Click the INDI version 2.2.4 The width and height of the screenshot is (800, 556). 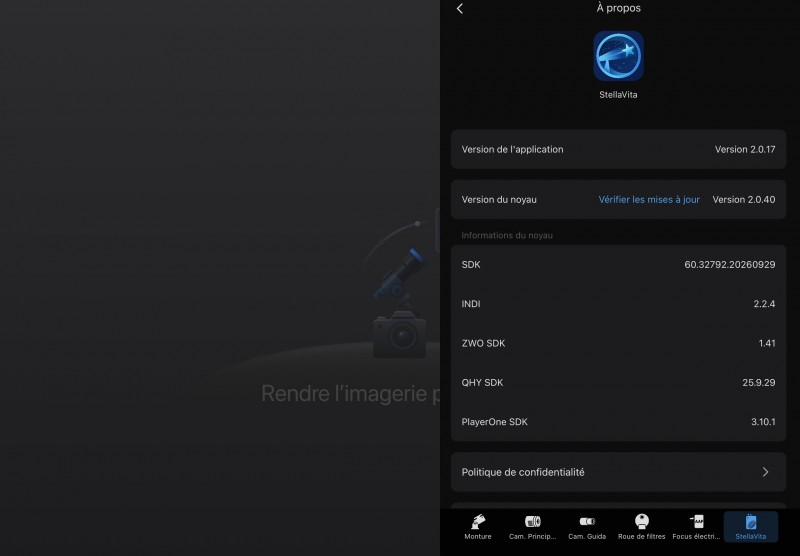(764, 304)
